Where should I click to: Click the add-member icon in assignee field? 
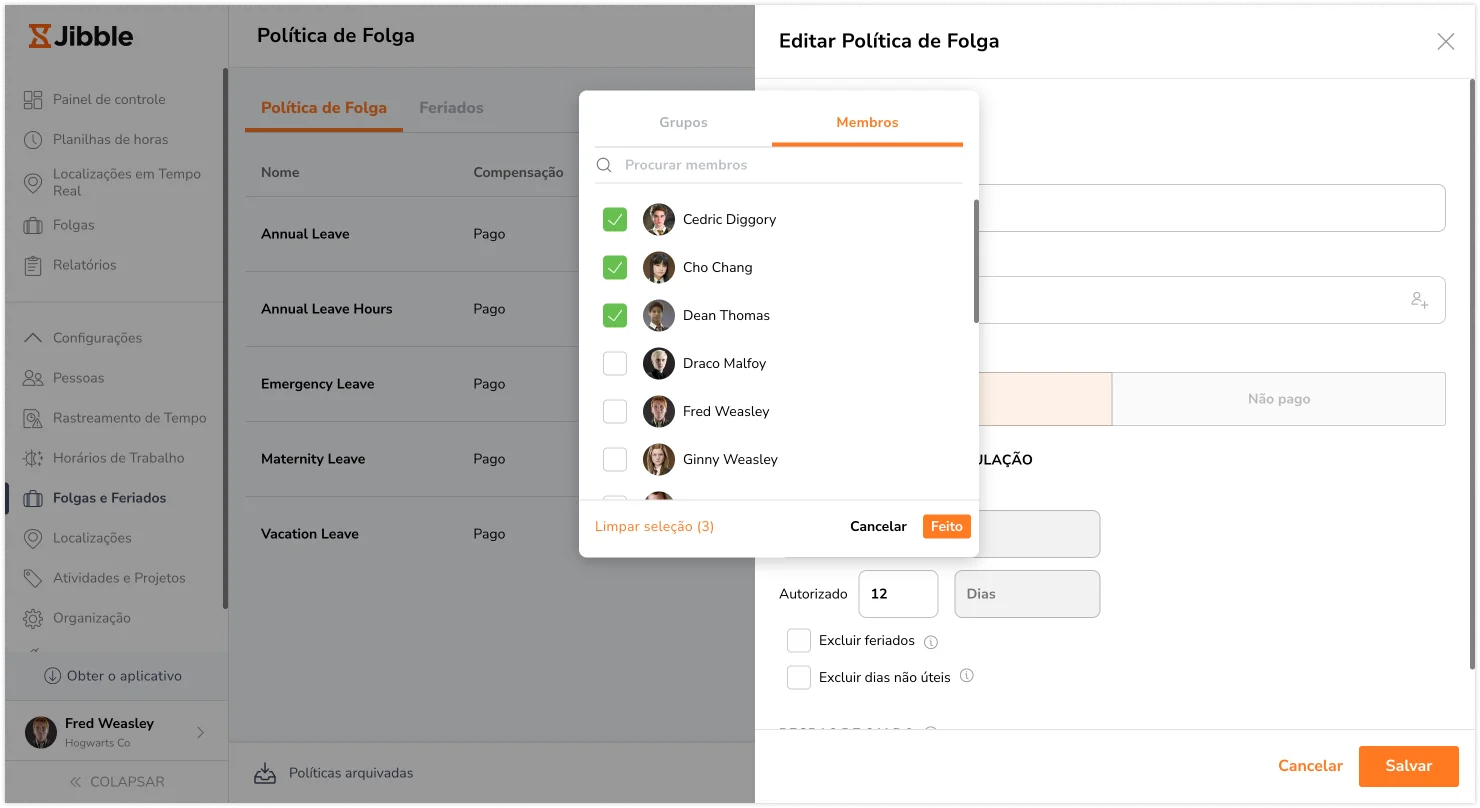(1419, 300)
